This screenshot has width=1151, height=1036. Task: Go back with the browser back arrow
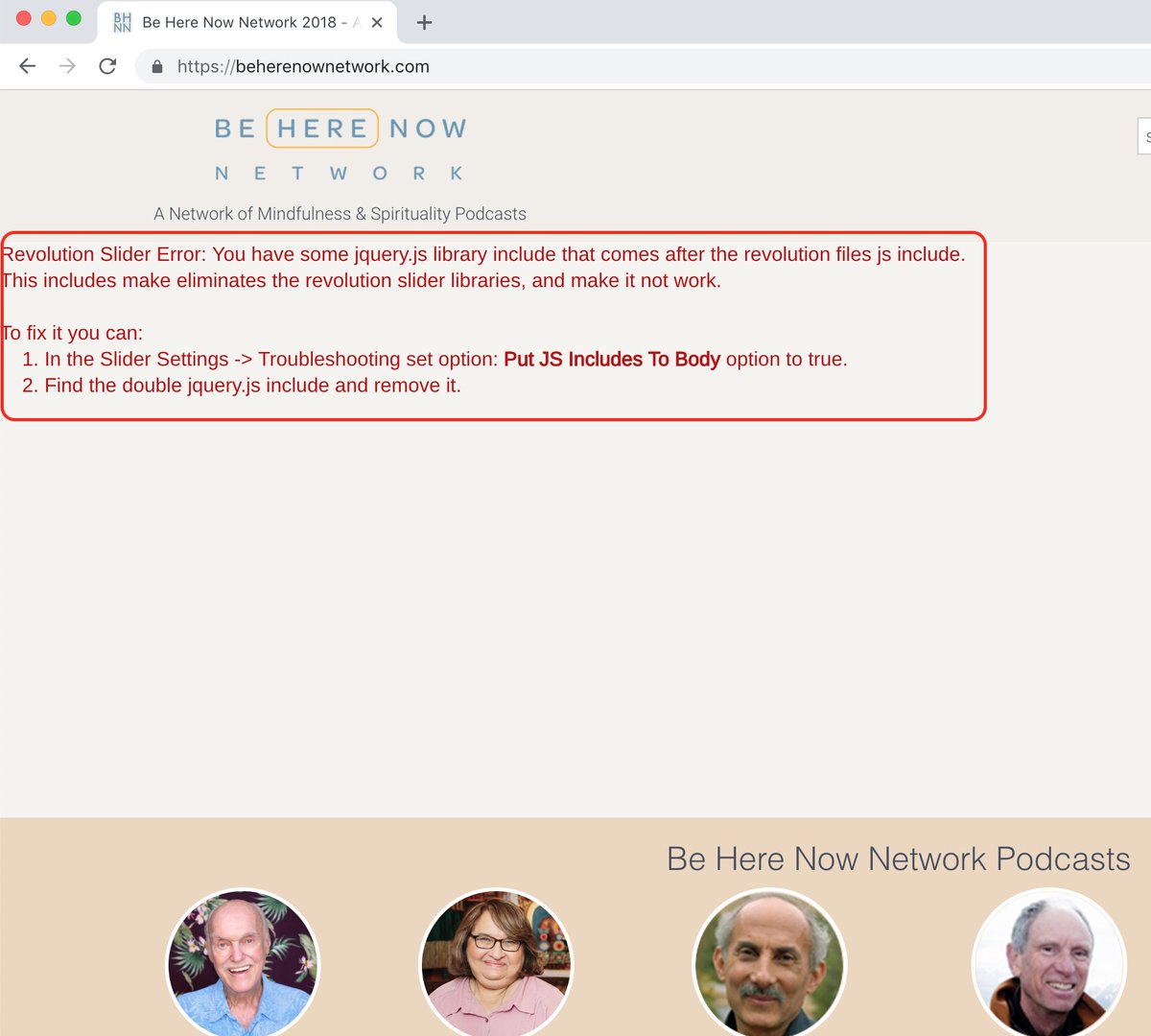point(27,66)
